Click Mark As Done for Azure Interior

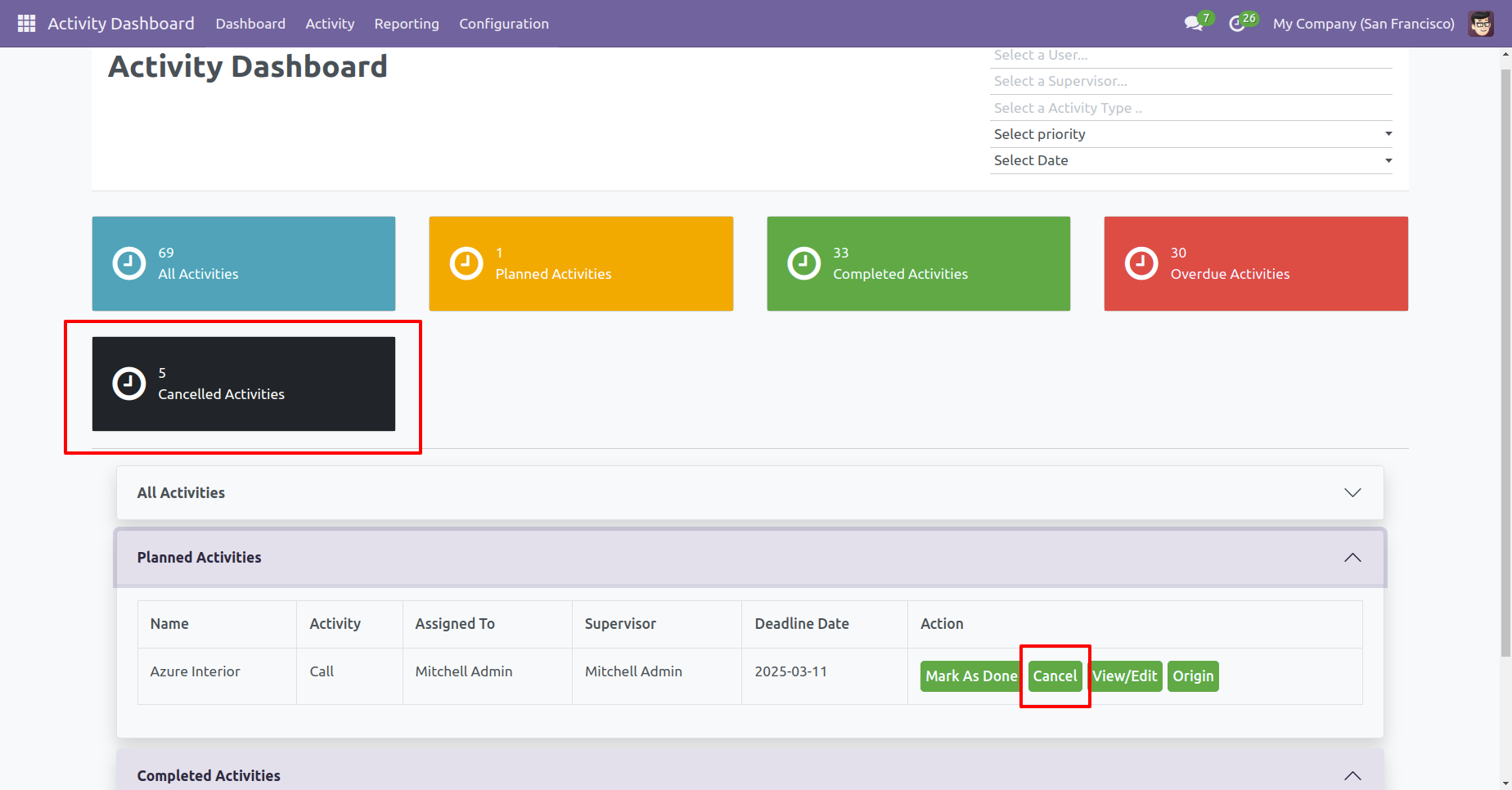(971, 676)
